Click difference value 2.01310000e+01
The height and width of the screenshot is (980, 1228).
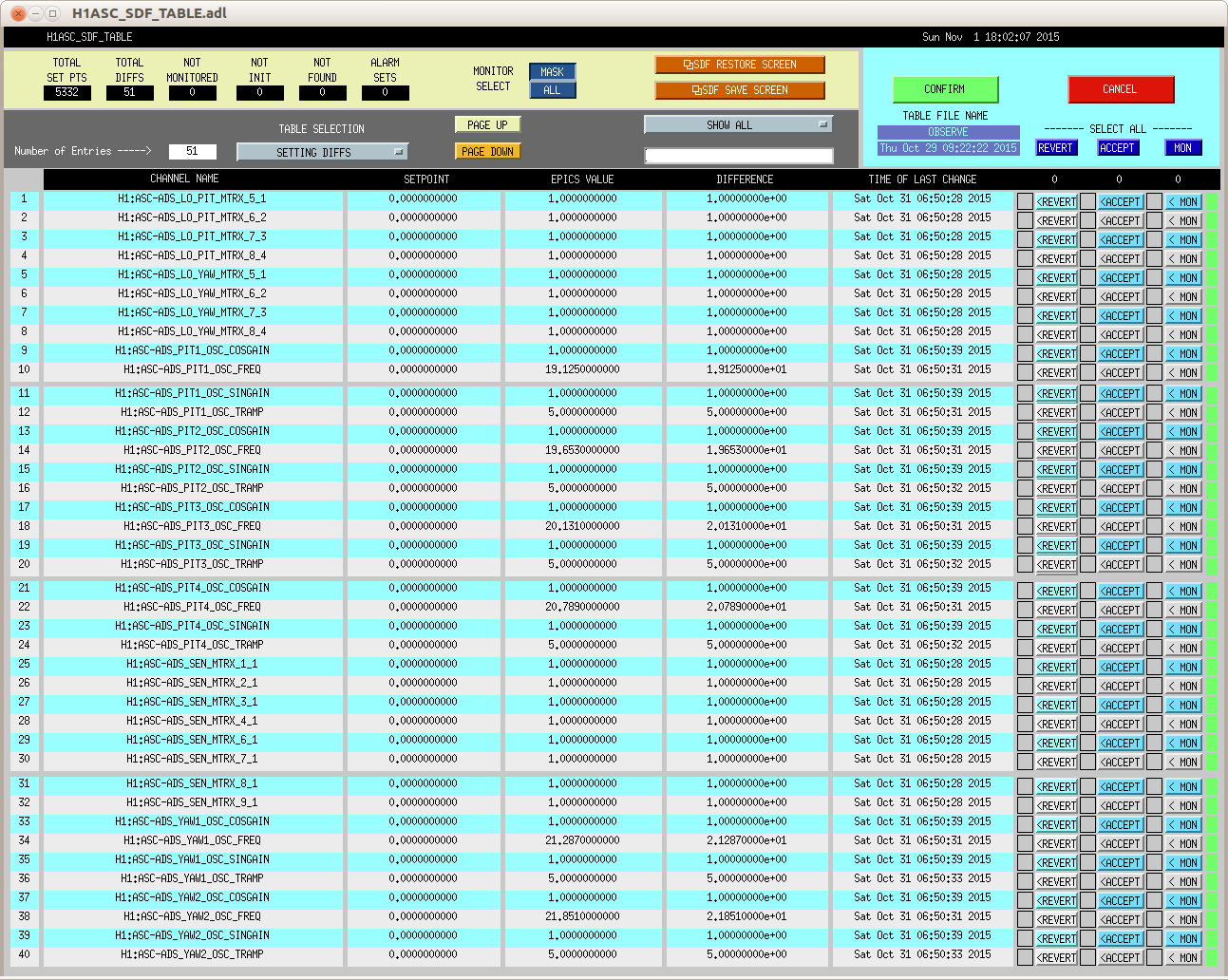(746, 526)
